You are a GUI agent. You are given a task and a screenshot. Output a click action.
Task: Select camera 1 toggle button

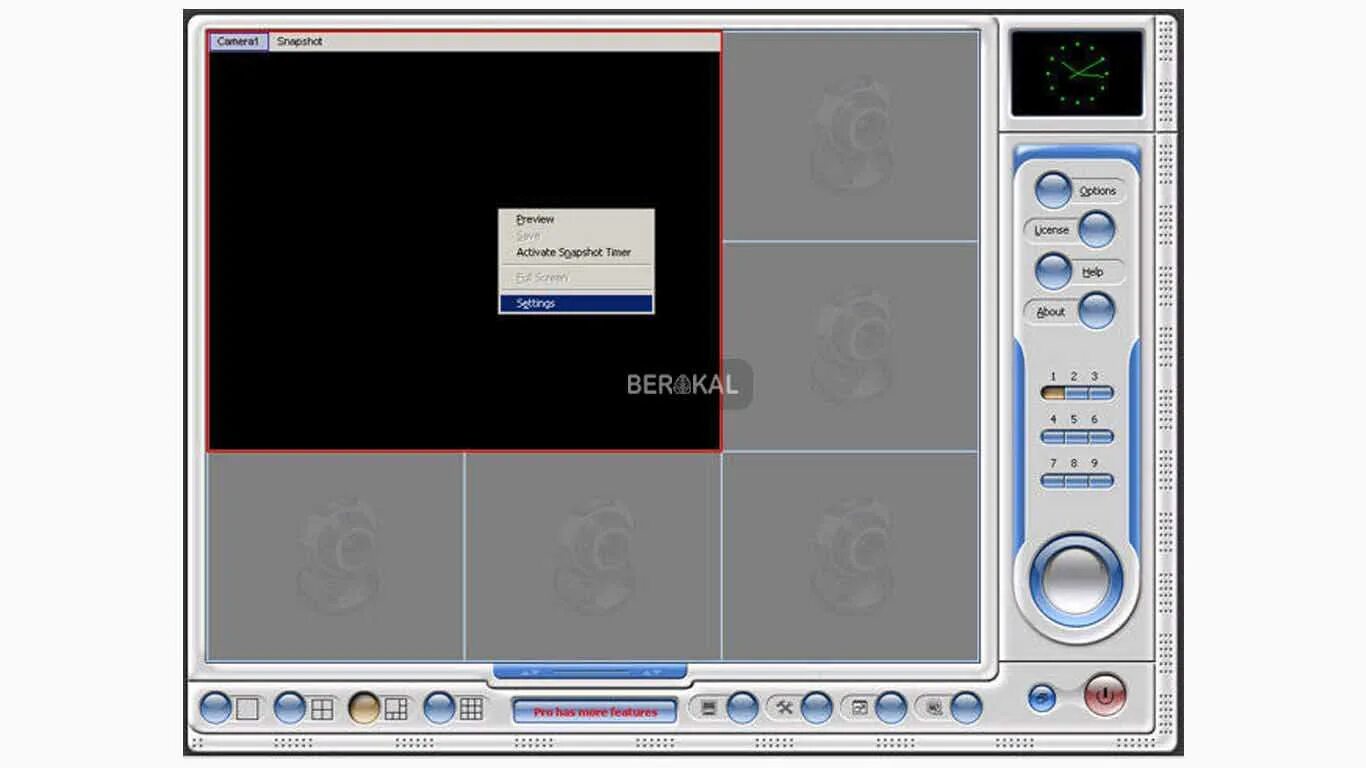tap(1053, 393)
